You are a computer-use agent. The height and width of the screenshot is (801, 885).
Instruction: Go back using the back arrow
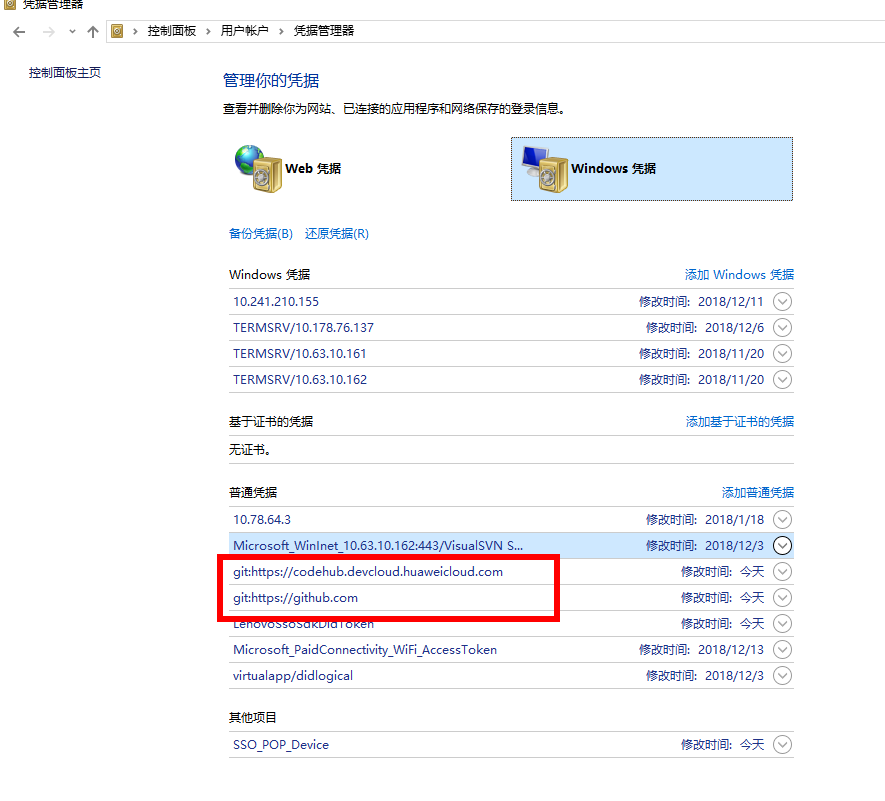tap(19, 32)
